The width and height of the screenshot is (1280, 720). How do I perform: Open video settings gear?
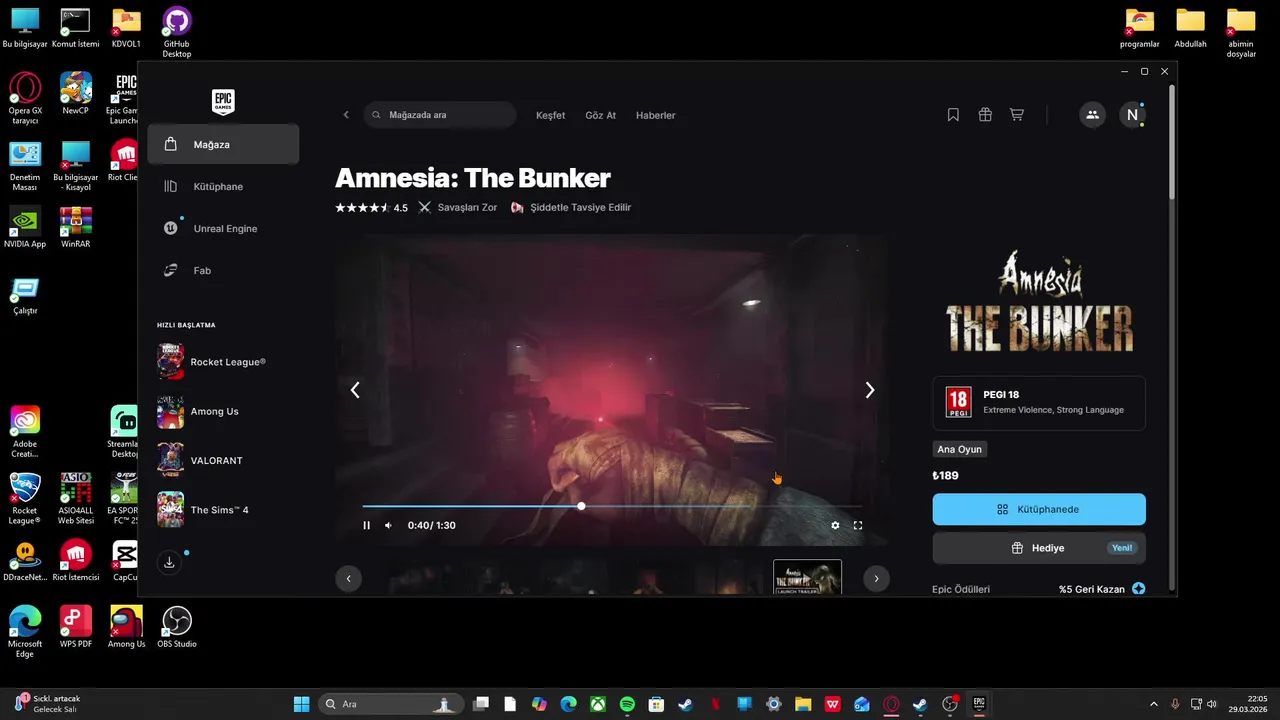(x=835, y=525)
